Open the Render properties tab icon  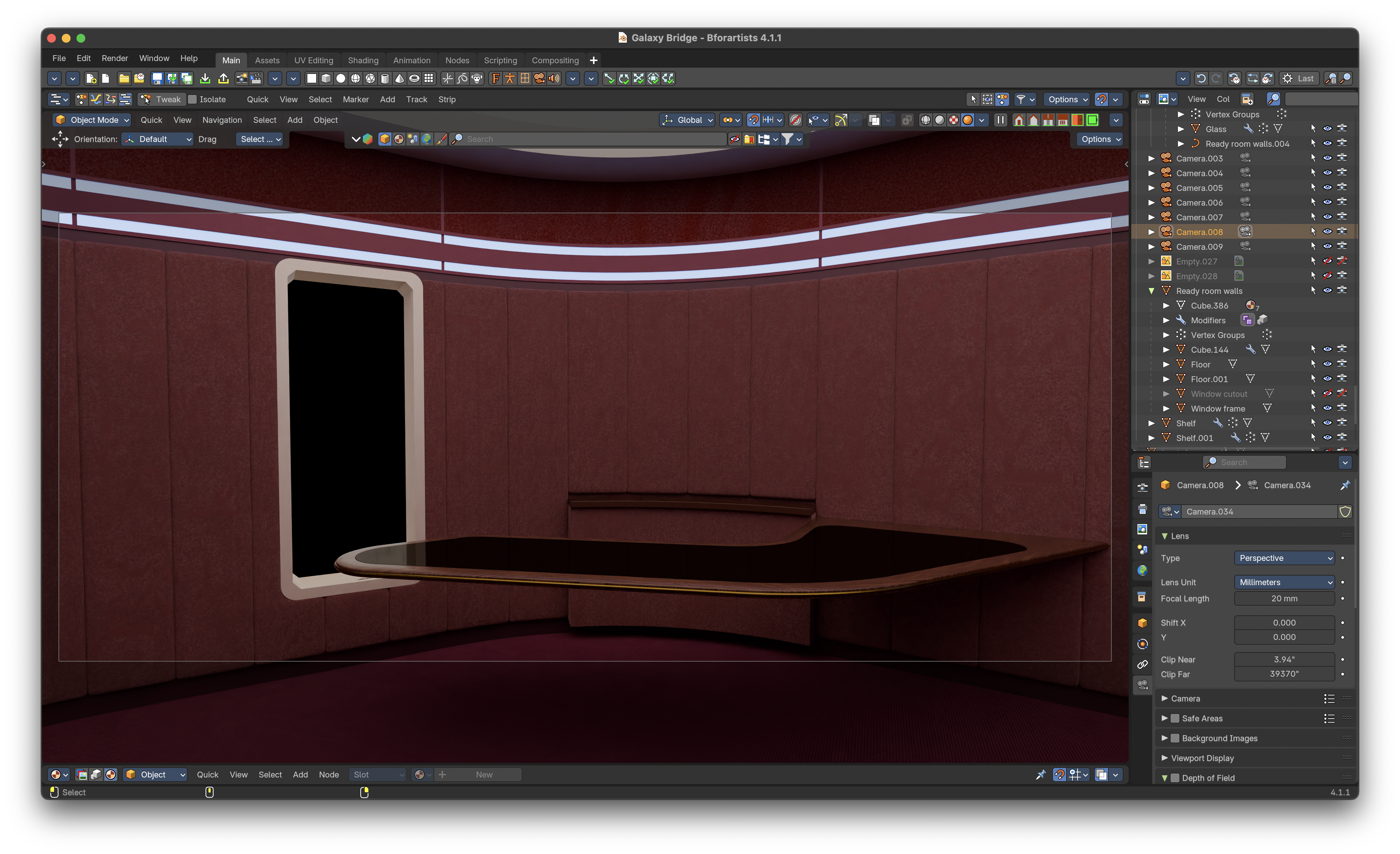click(1143, 488)
